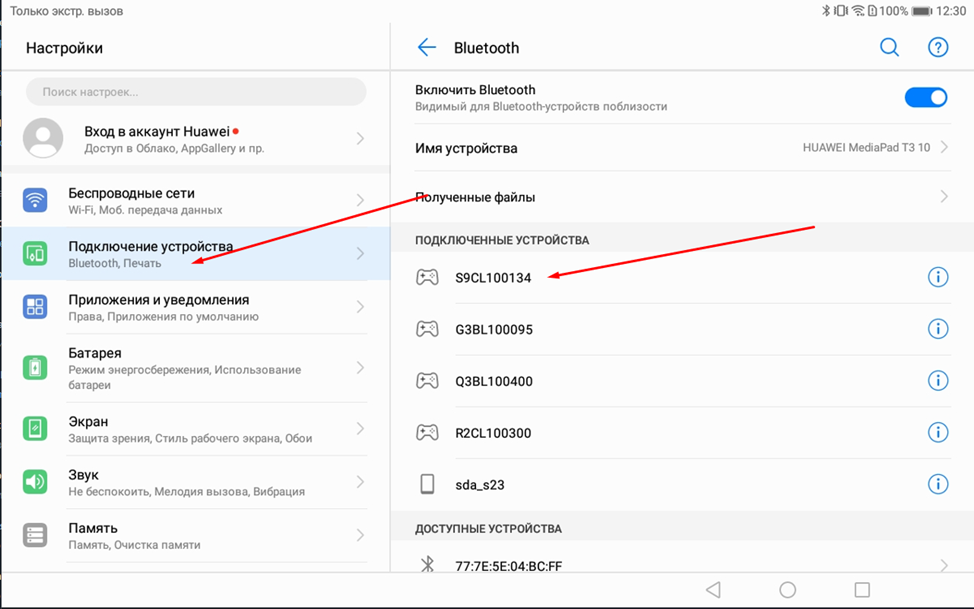Image resolution: width=974 pixels, height=609 pixels.
Task: Tap gamepad icon next to G3BL100095
Action: [427, 329]
